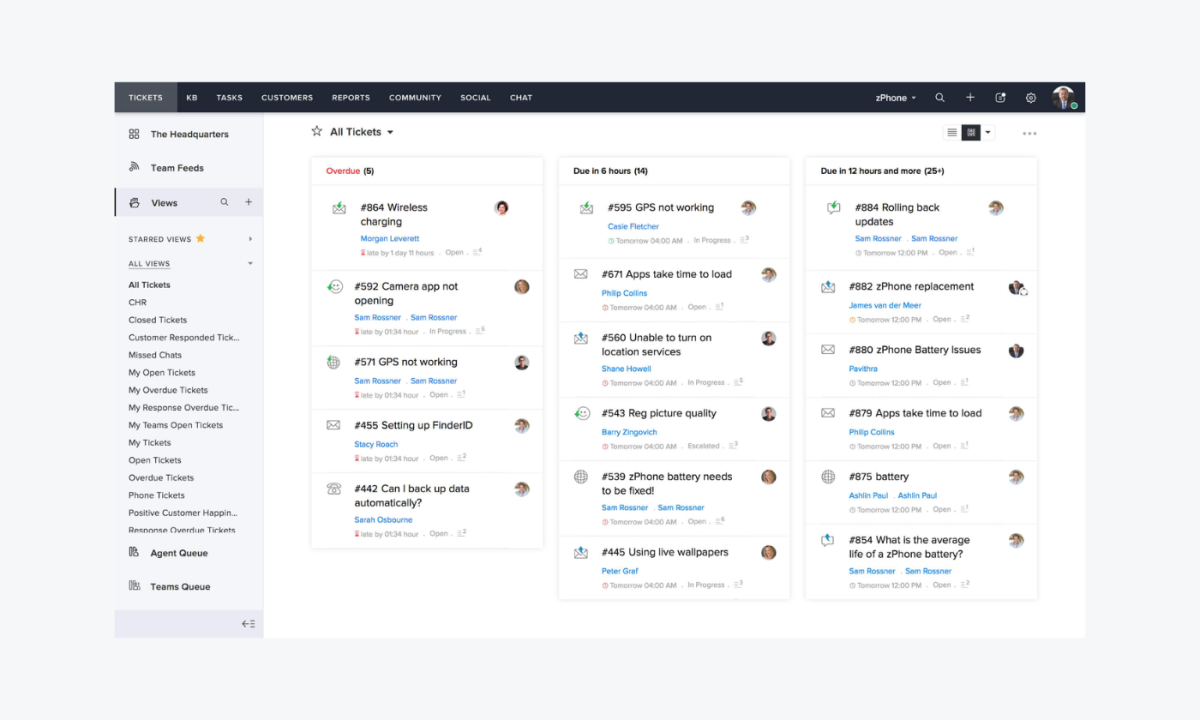1200x720 pixels.
Task: Select Missed Chats view
Action: click(x=155, y=355)
